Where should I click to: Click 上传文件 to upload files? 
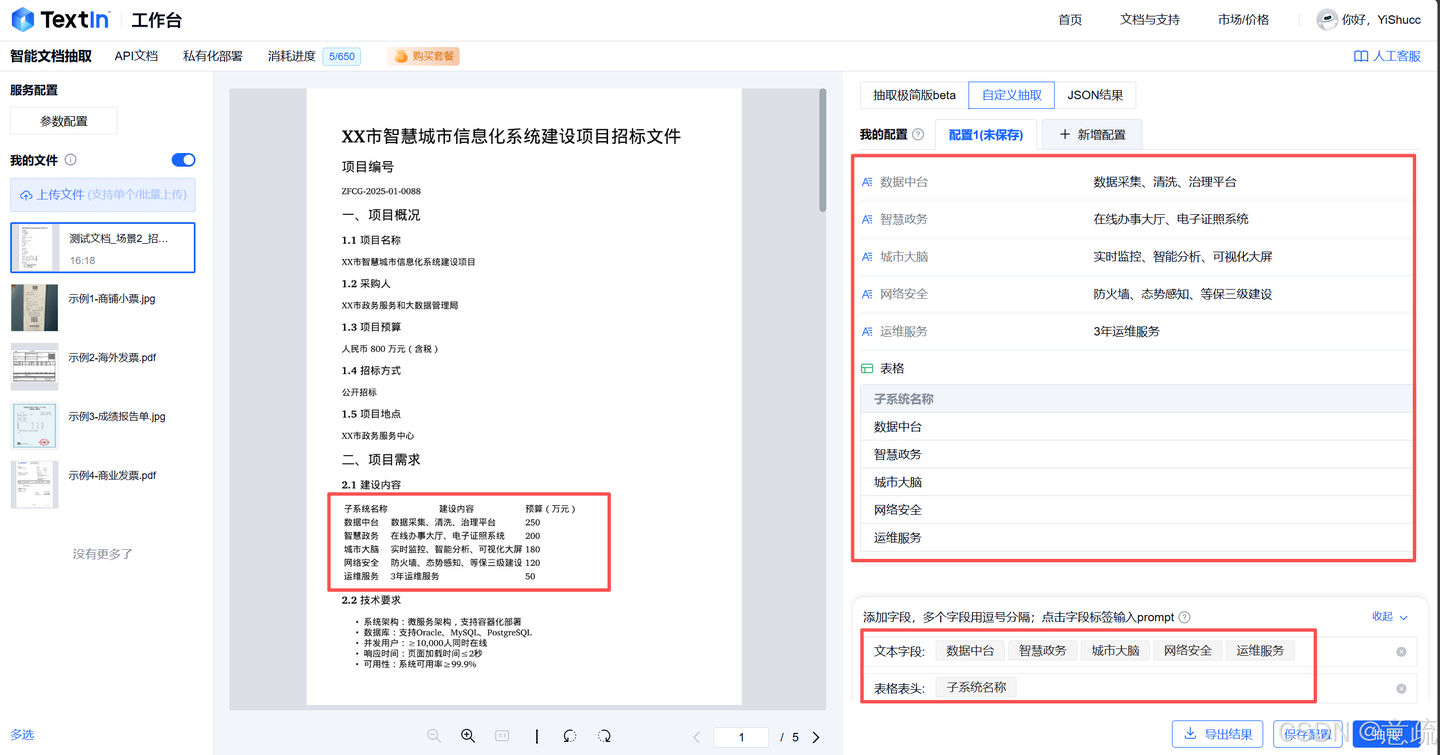(103, 195)
